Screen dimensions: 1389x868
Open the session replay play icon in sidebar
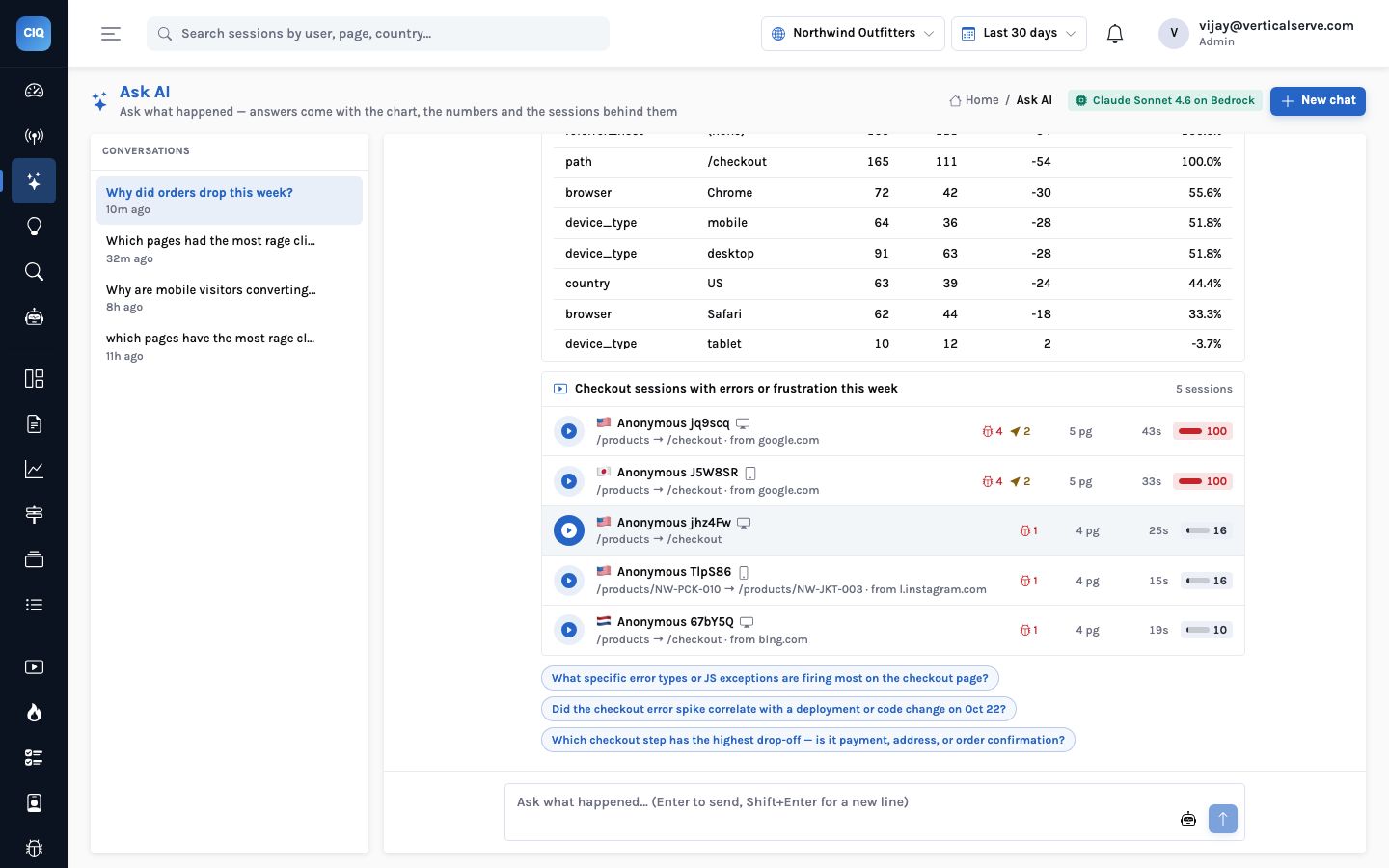(x=34, y=666)
